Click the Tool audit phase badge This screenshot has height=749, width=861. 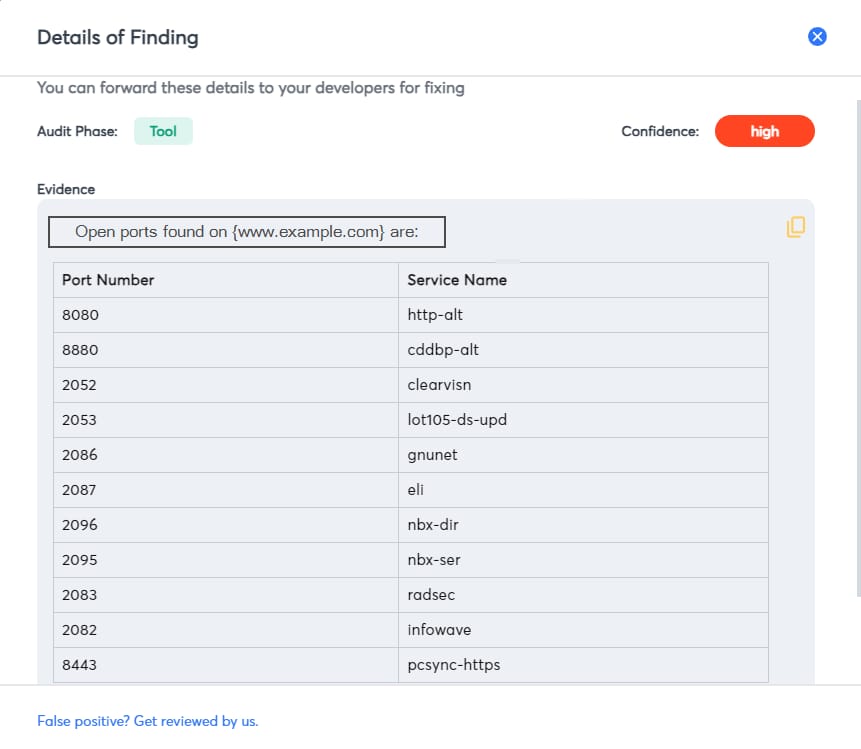click(163, 131)
